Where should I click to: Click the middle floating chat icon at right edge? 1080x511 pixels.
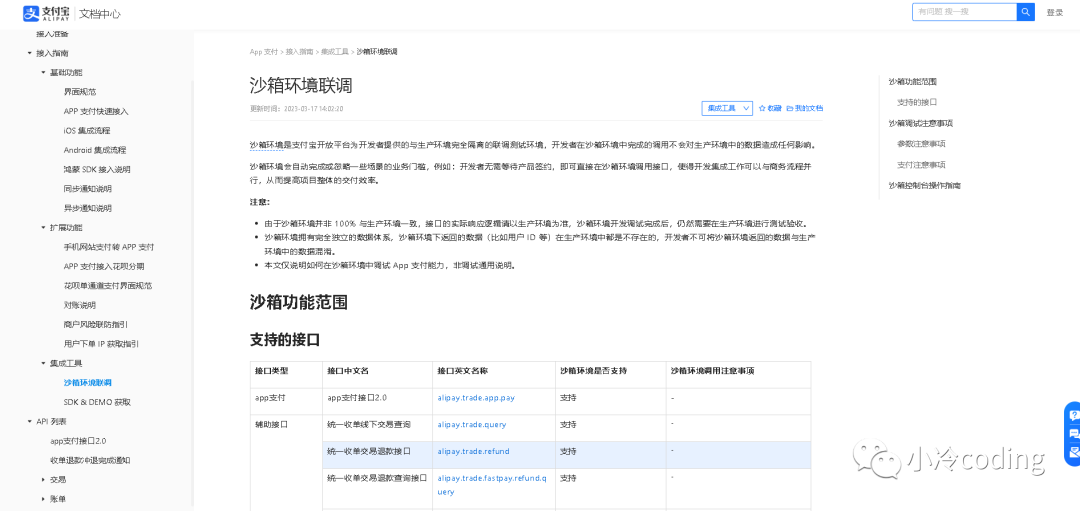1073,433
